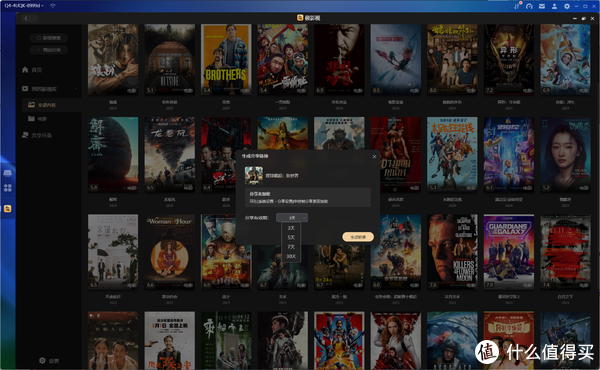This screenshot has height=370, width=600.
Task: Open the BROTHERS movie poster
Action: [x=226, y=59]
